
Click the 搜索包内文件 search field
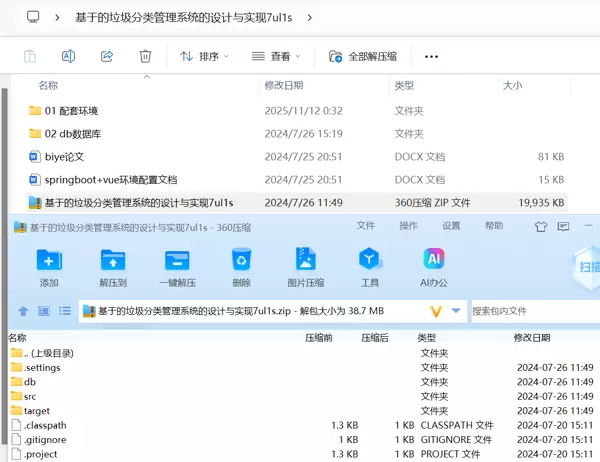point(530,311)
